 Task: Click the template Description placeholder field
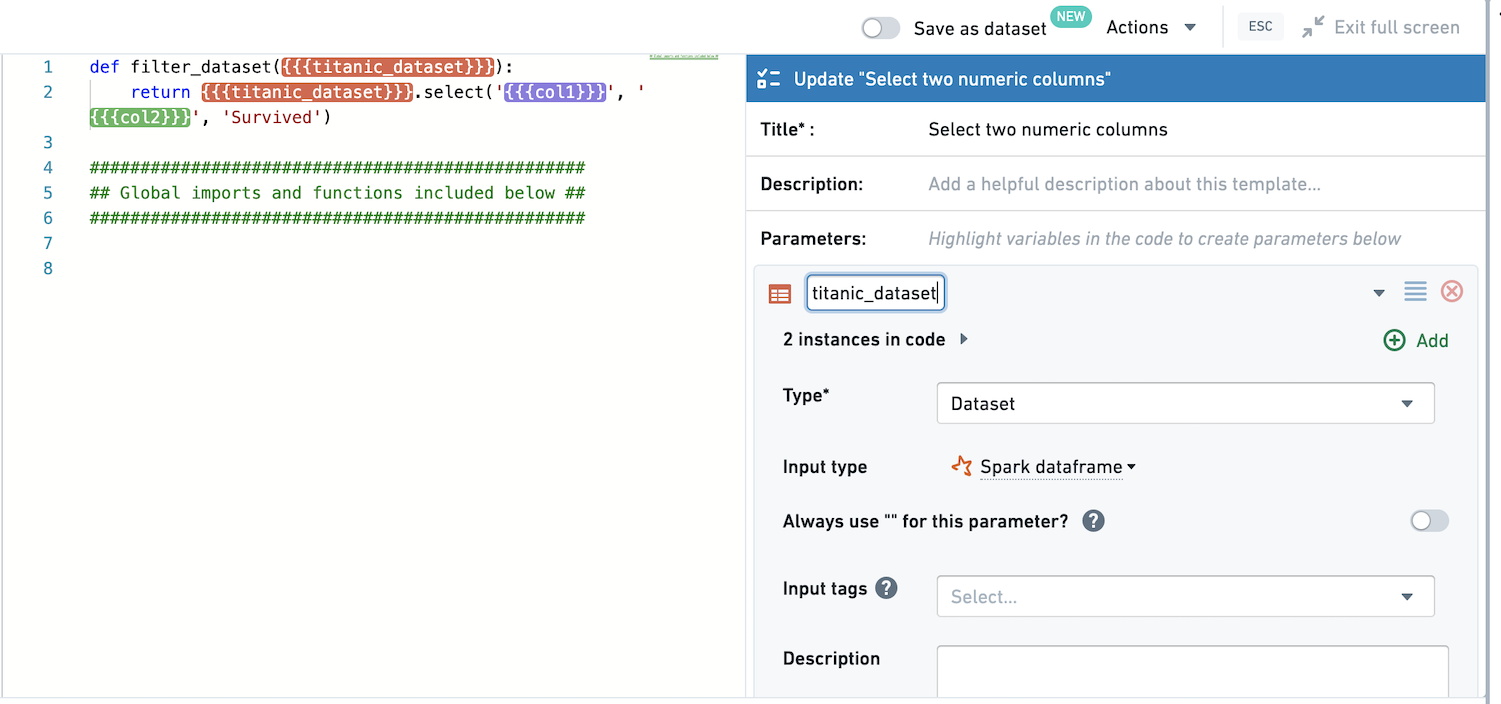click(x=1124, y=184)
